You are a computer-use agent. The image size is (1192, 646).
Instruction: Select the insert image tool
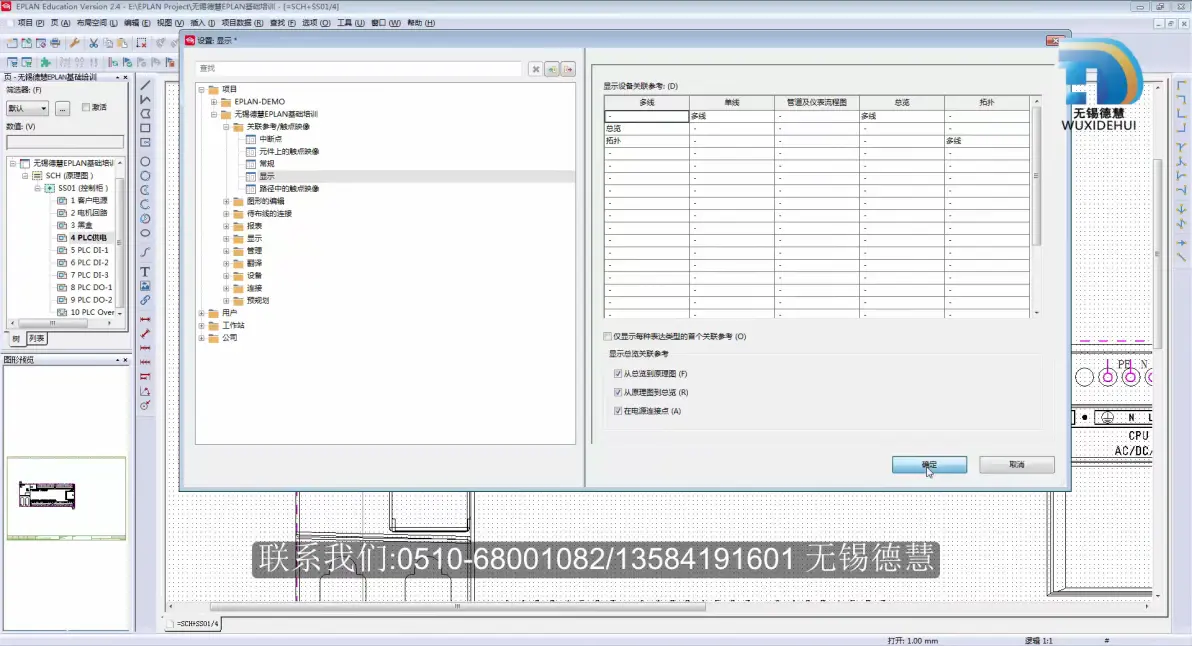click(x=145, y=286)
